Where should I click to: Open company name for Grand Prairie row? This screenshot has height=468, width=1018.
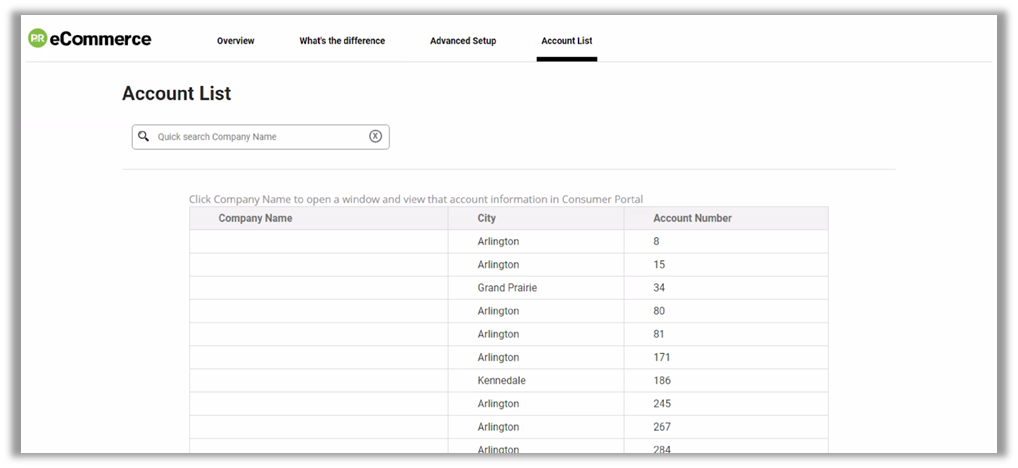click(318, 288)
